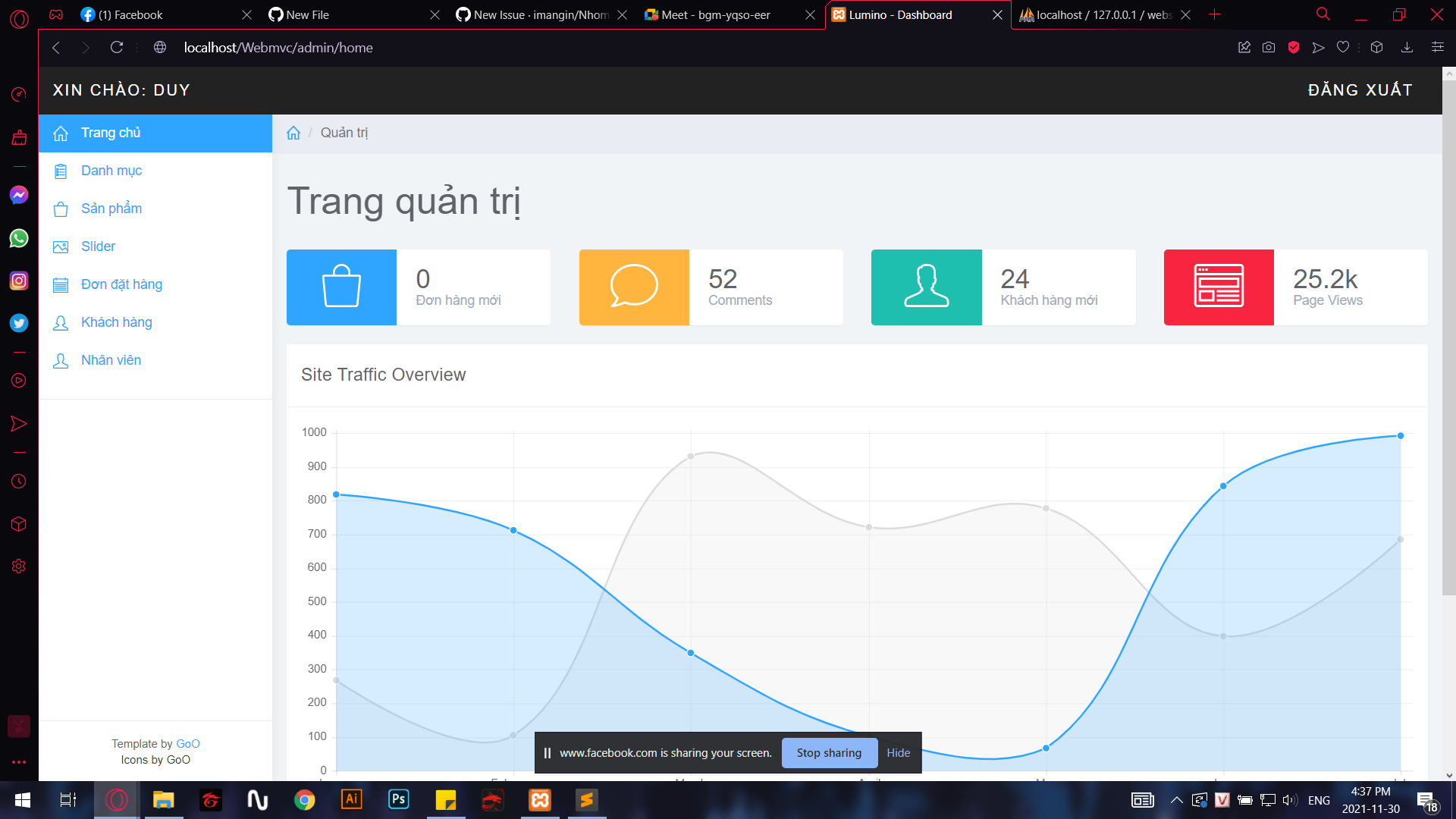This screenshot has width=1456, height=819.
Task: Save page to bookmarks with the heart icon
Action: tap(1343, 47)
